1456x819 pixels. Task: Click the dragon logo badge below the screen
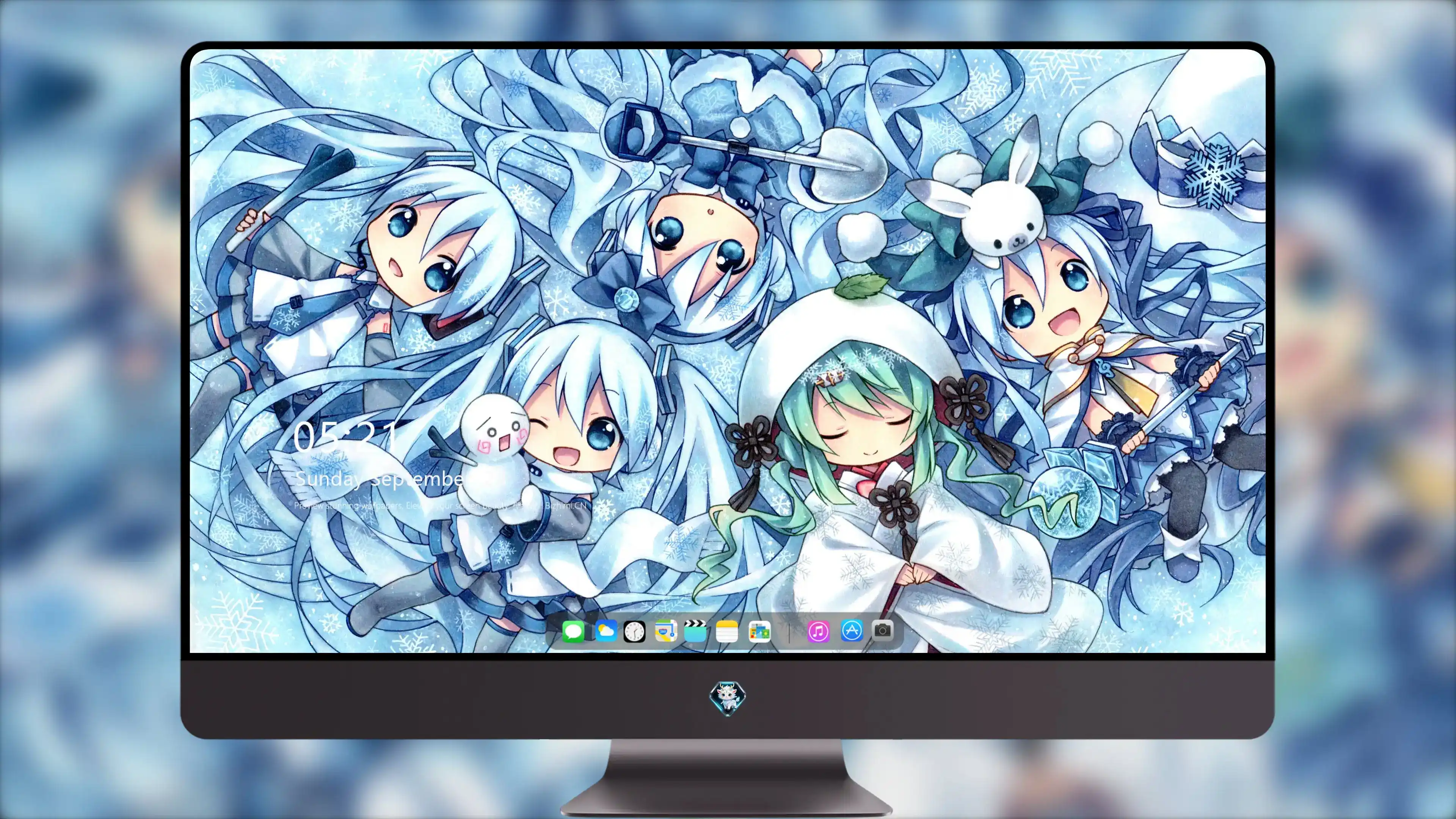click(728, 698)
